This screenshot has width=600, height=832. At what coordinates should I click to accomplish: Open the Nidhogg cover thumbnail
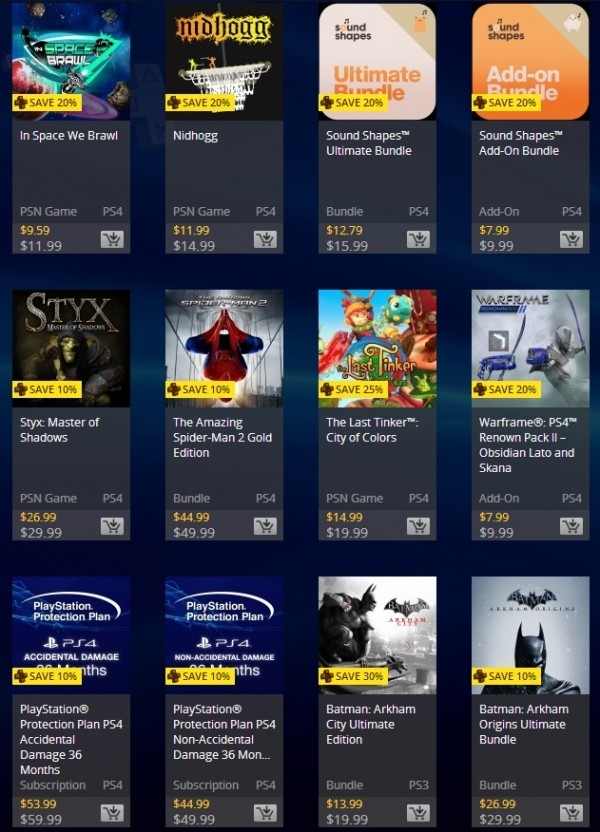click(x=224, y=62)
